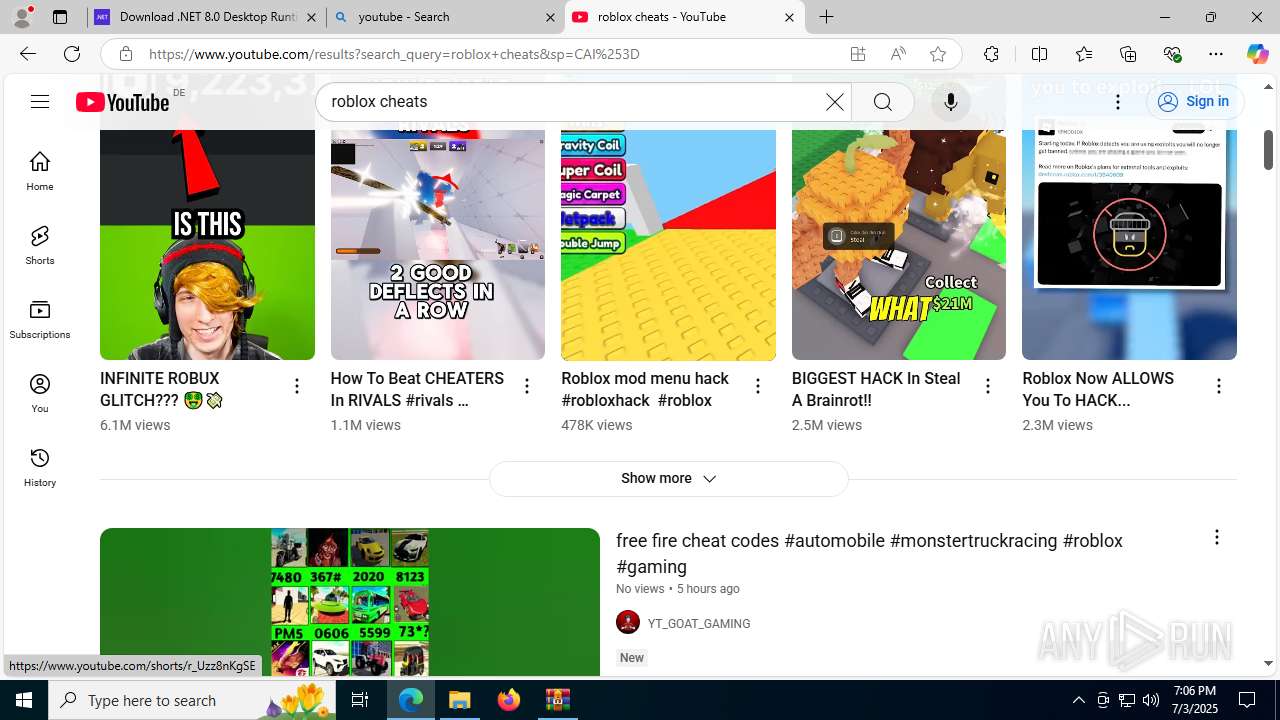This screenshot has width=1280, height=720.
Task: Launch Firefox from the taskbar
Action: pyautogui.click(x=509, y=700)
